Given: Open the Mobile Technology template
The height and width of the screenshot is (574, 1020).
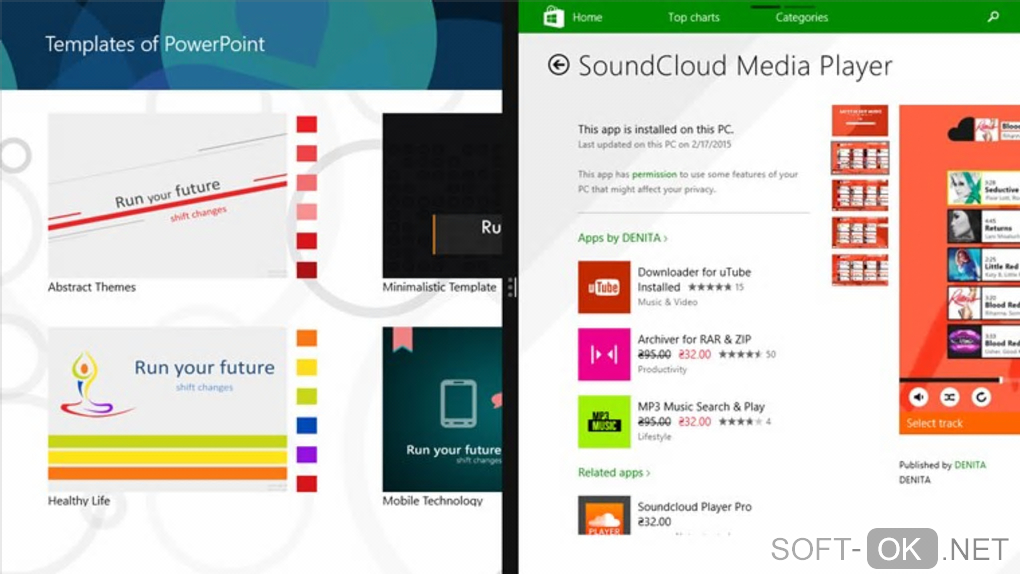Looking at the screenshot, I should [442, 409].
